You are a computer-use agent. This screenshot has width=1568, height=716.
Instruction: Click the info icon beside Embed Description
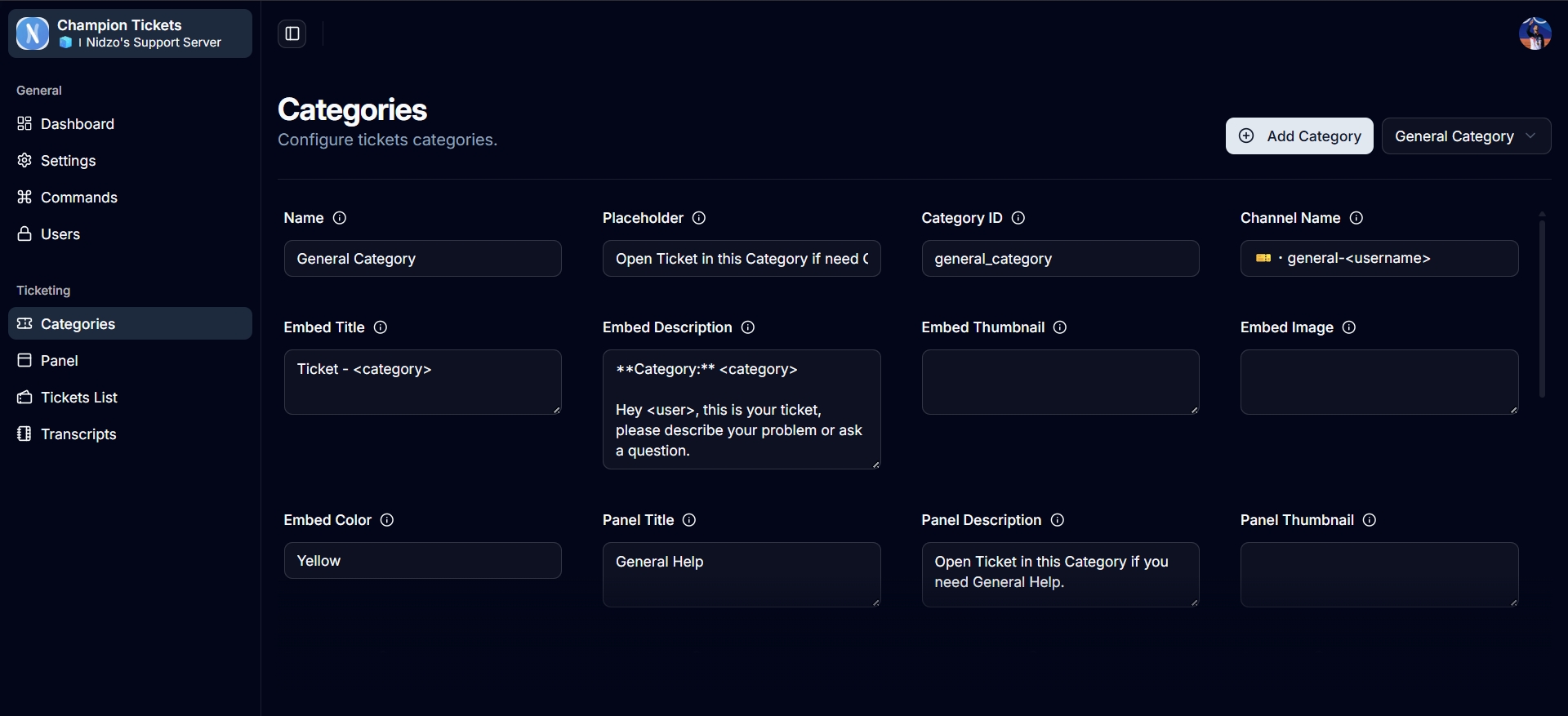(748, 327)
